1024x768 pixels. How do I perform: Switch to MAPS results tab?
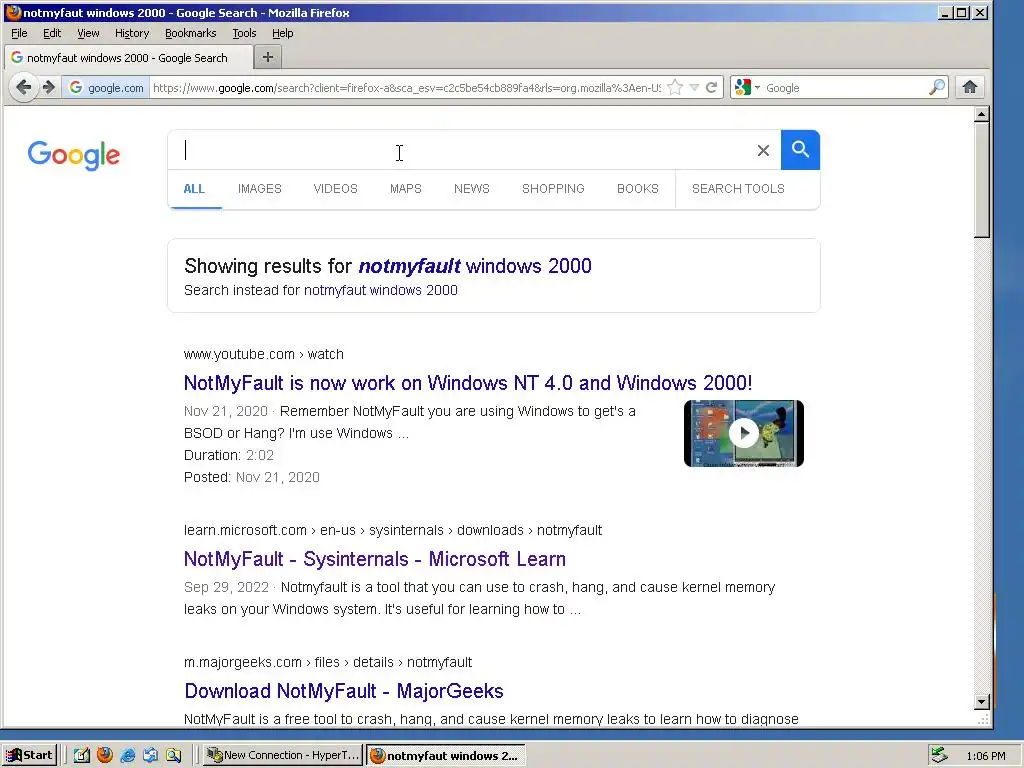pos(406,189)
